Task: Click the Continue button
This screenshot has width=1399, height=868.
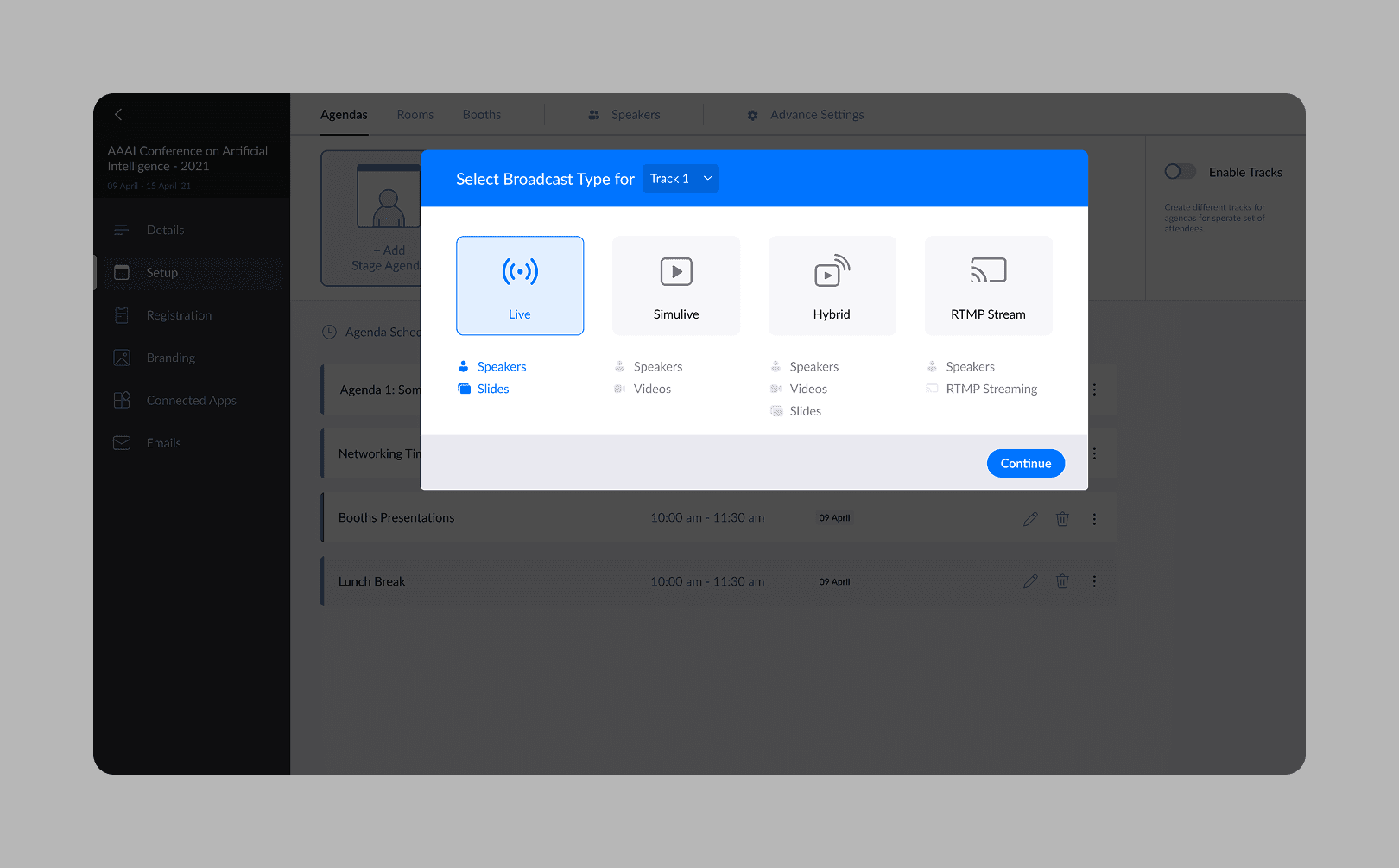Action: [1025, 463]
